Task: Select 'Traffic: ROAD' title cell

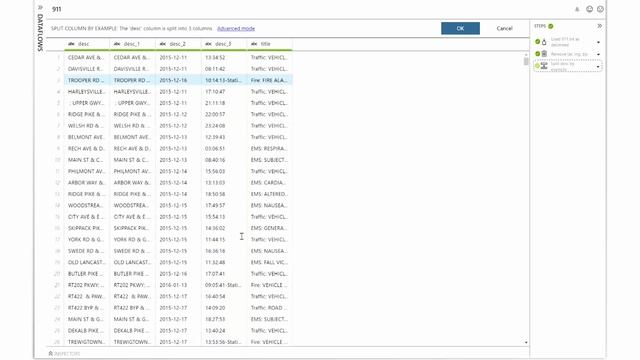Action: coord(269,308)
